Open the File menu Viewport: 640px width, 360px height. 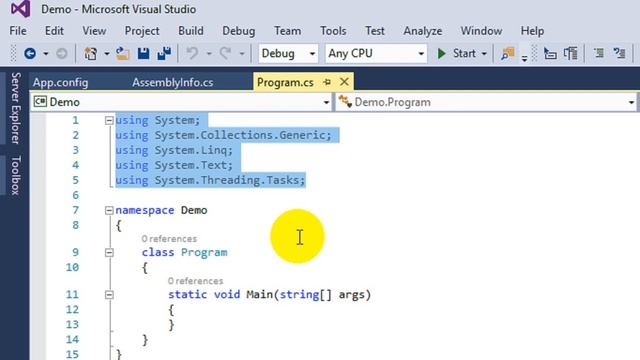click(18, 31)
